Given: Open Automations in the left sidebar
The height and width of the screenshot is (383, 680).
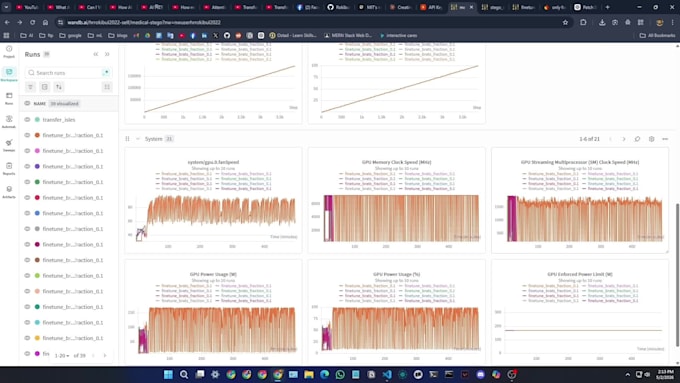Looking at the screenshot, I should [9, 121].
